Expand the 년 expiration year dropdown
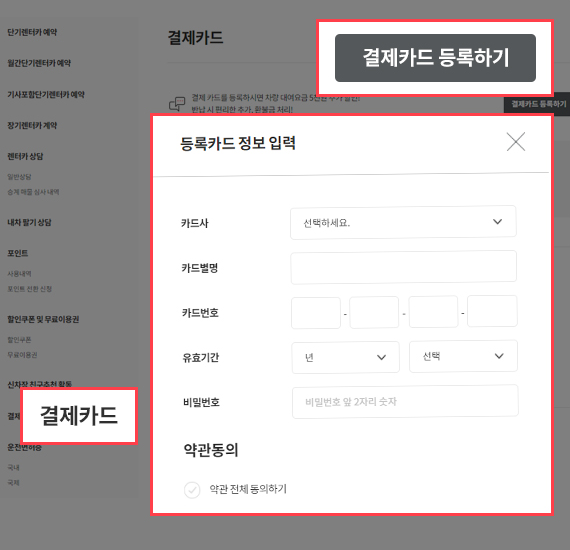 point(345,357)
